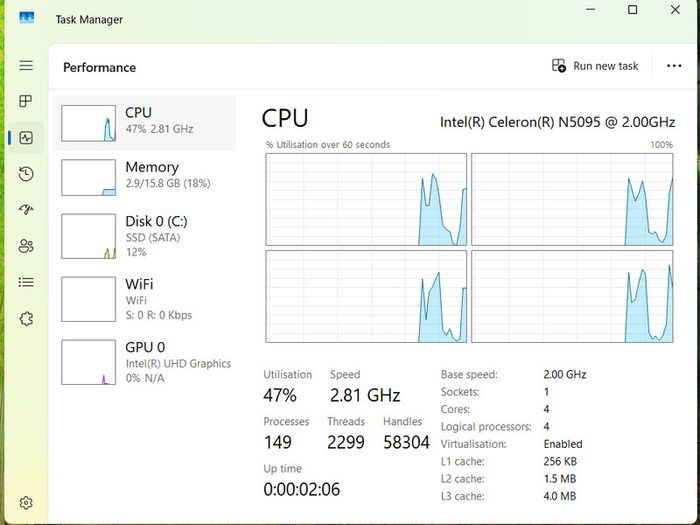700x525 pixels.
Task: Click the L2 cache 1.5 MB value
Action: click(560, 479)
